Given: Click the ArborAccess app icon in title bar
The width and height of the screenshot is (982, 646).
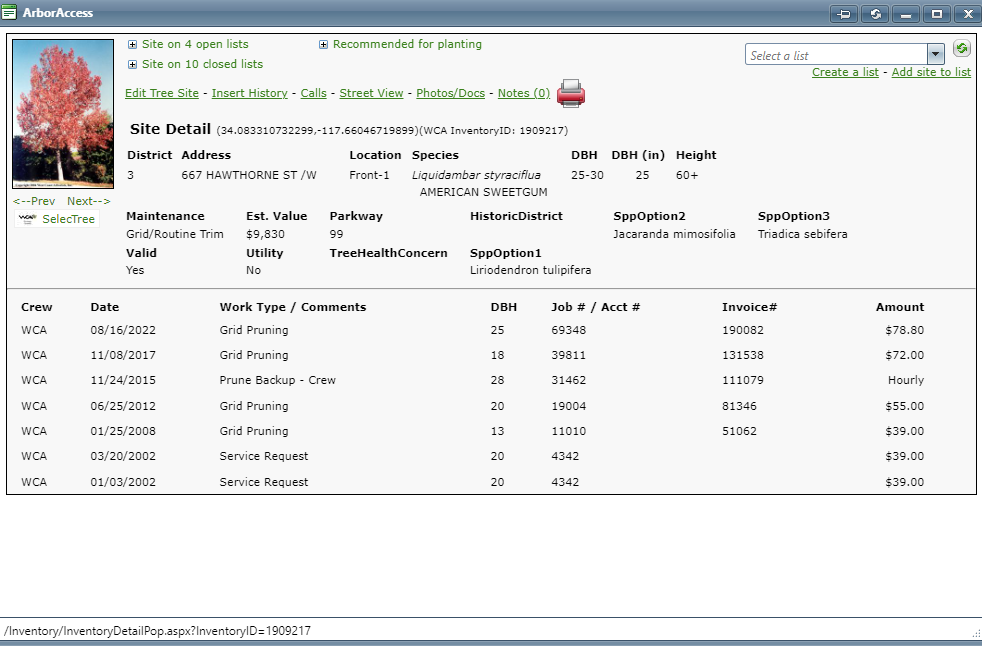Looking at the screenshot, I should (9, 13).
